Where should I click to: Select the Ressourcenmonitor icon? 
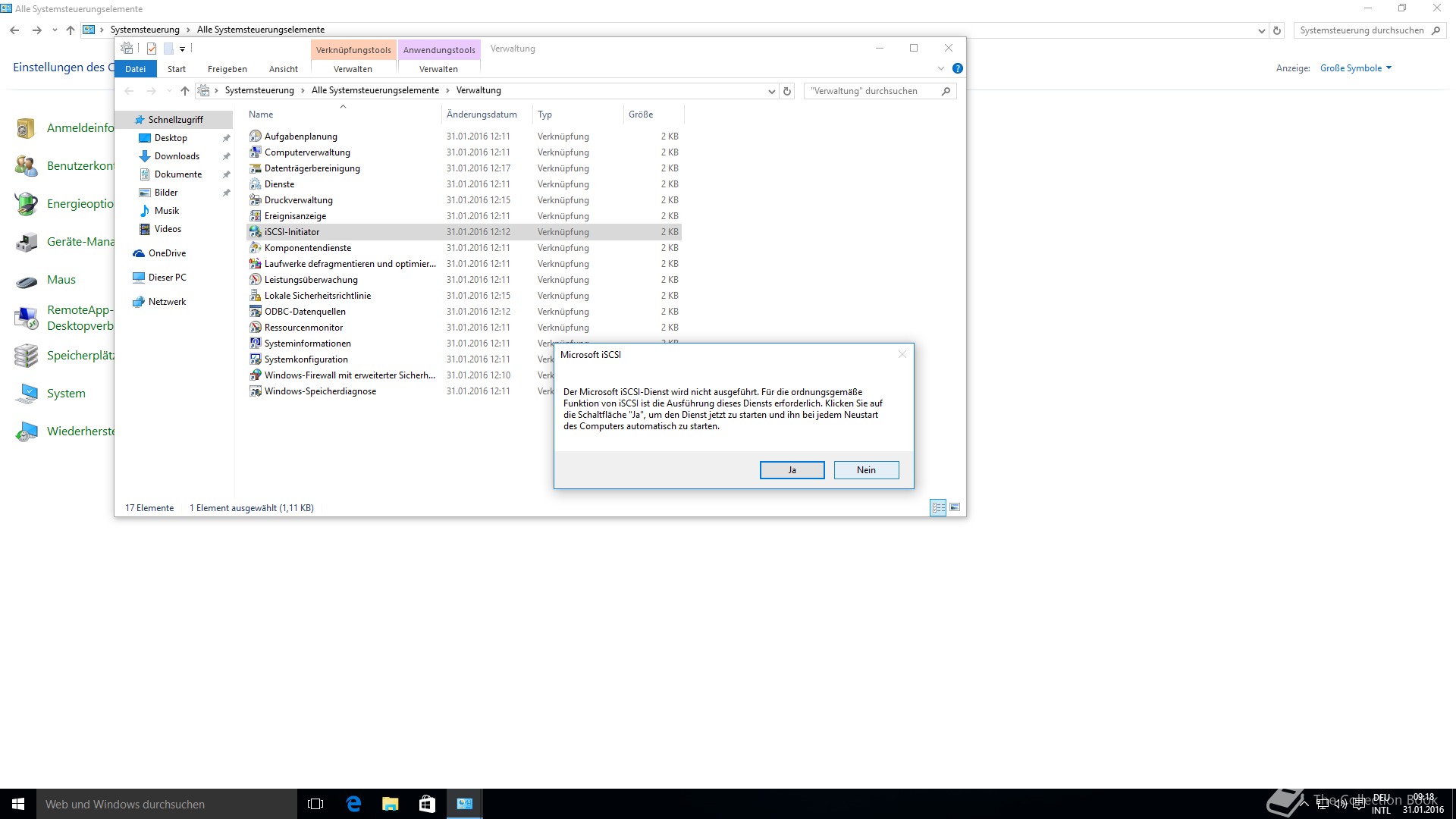[256, 328]
